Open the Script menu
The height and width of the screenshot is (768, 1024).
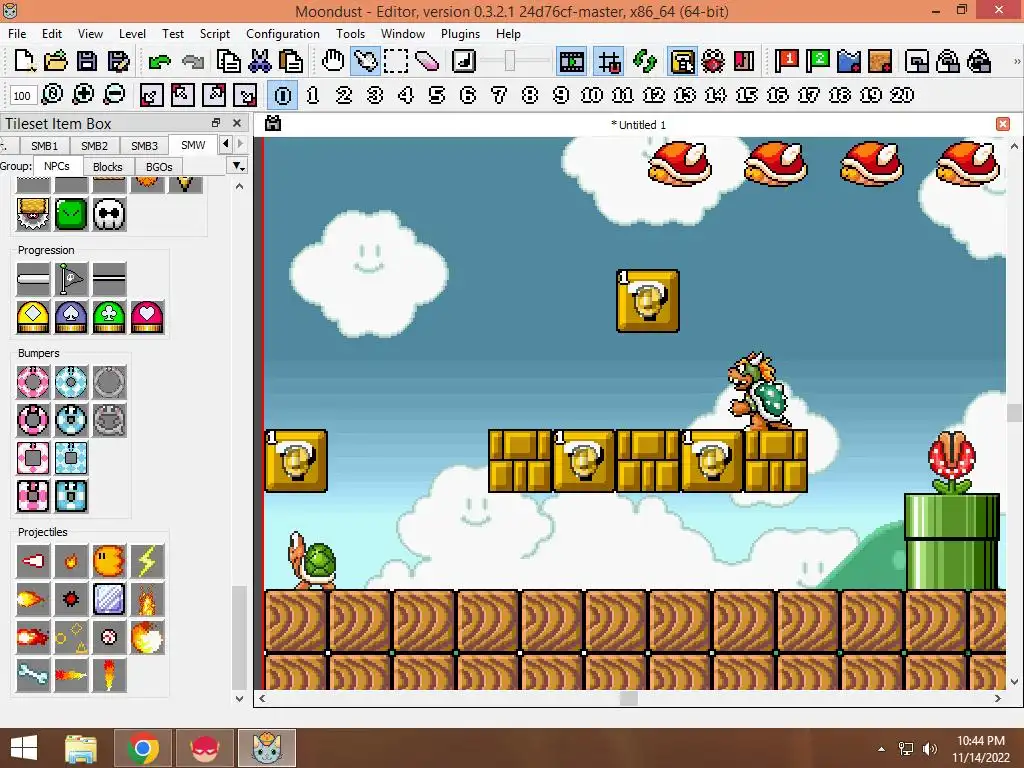click(214, 34)
